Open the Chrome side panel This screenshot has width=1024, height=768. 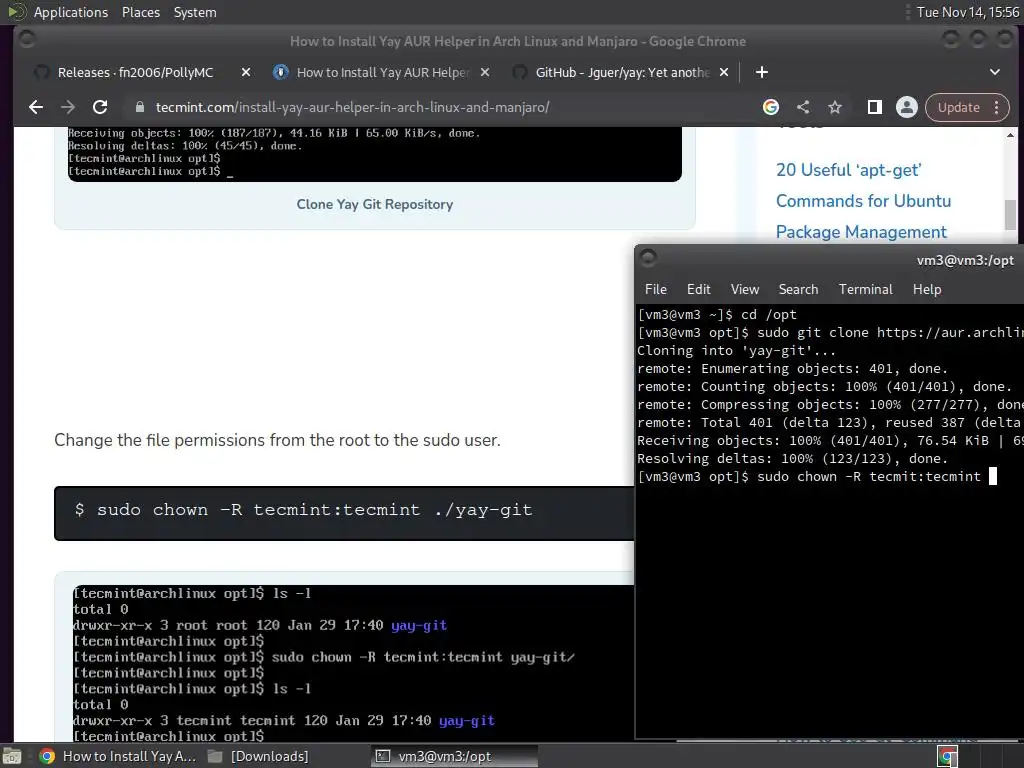coord(874,107)
